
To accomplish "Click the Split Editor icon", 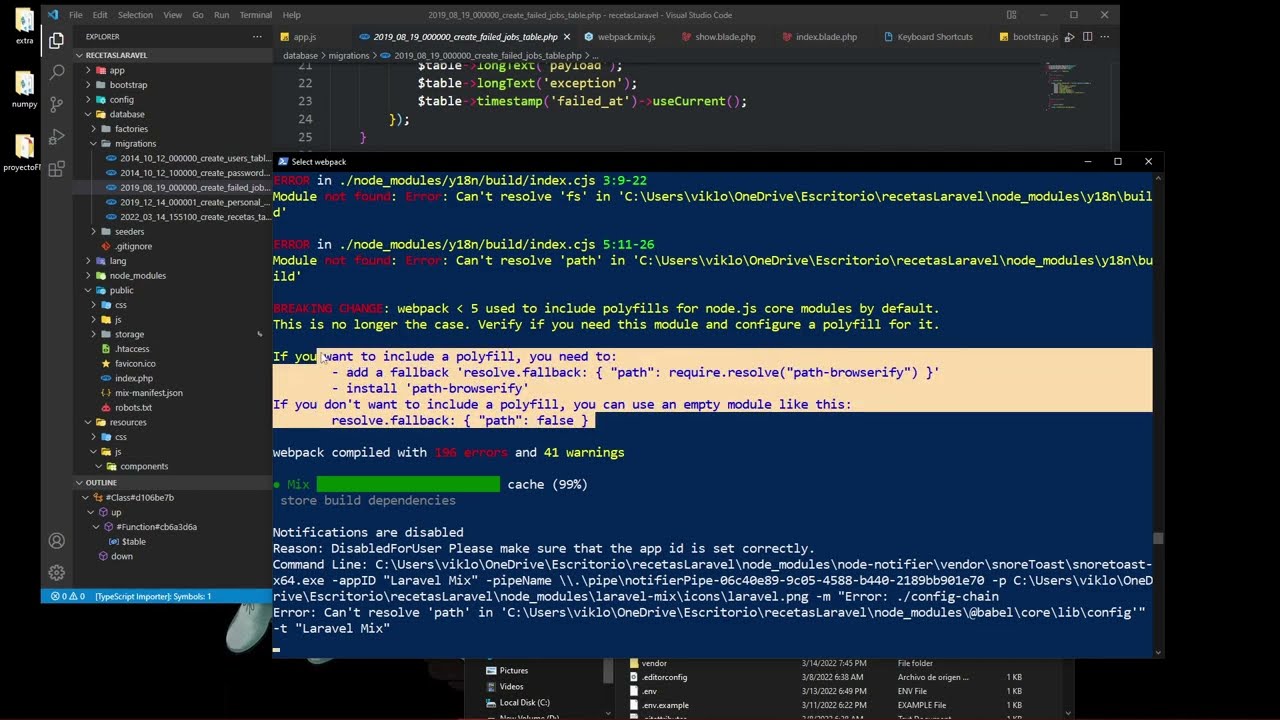I will 1087,37.
